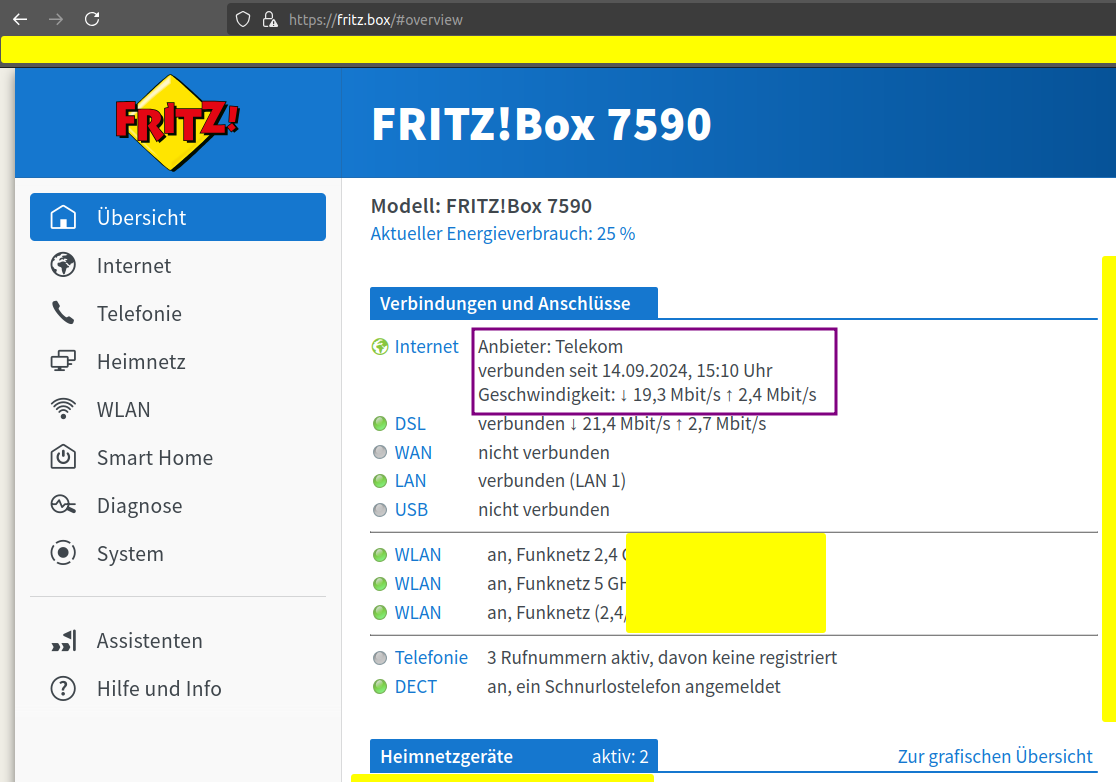The height and width of the screenshot is (782, 1116).
Task: Open the DSL link
Action: tap(410, 424)
